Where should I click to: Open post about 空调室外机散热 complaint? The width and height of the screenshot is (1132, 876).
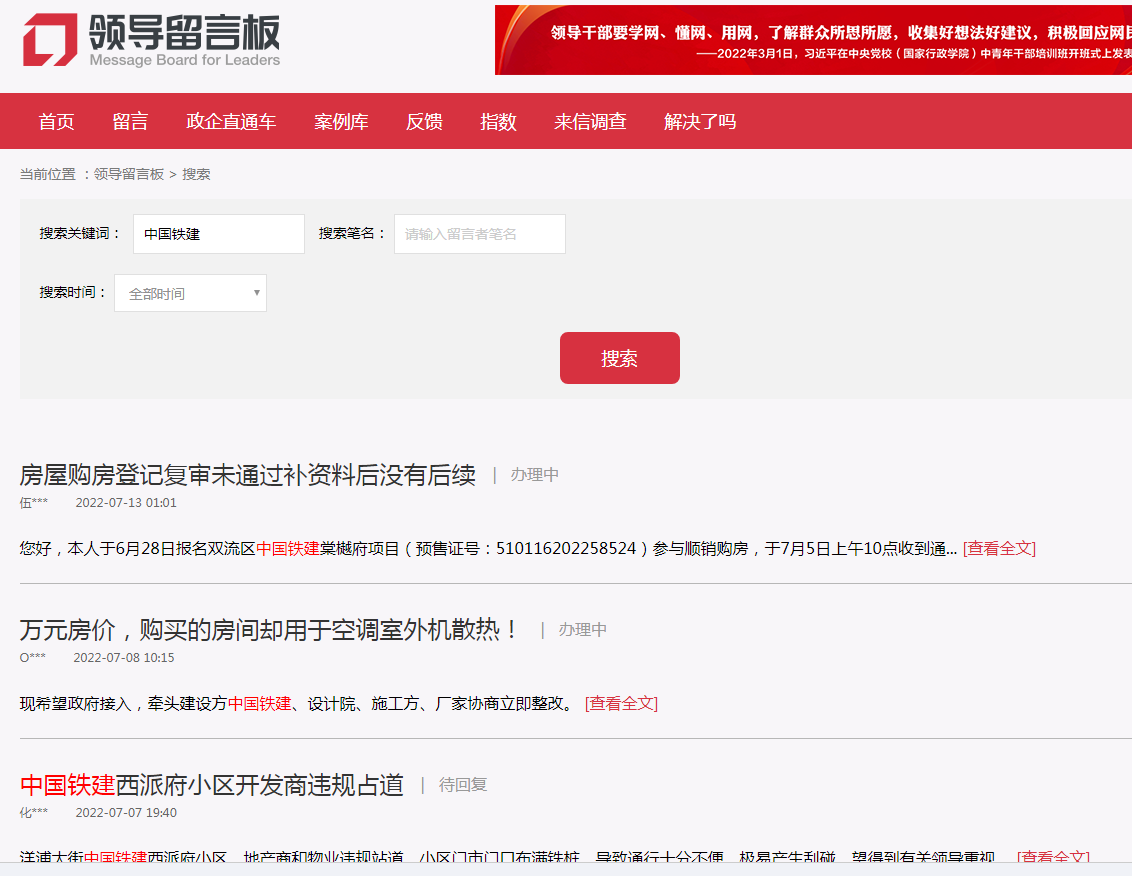[270, 630]
